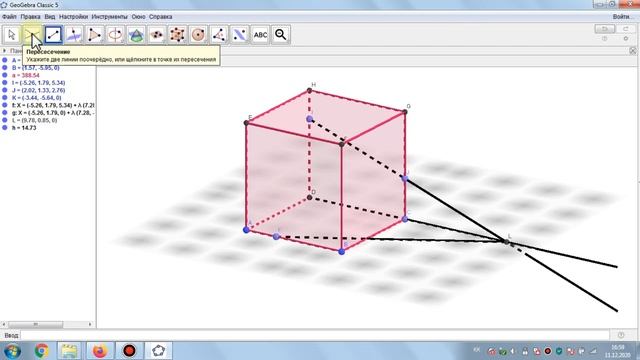Select the Move arrow tool
This screenshot has height=360, width=640.
(12, 35)
